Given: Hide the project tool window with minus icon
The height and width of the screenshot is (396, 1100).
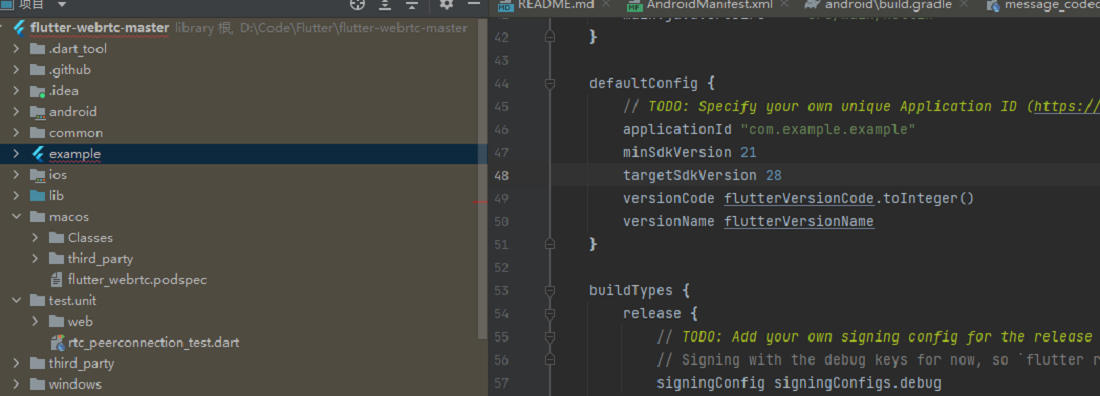Looking at the screenshot, I should 474,5.
